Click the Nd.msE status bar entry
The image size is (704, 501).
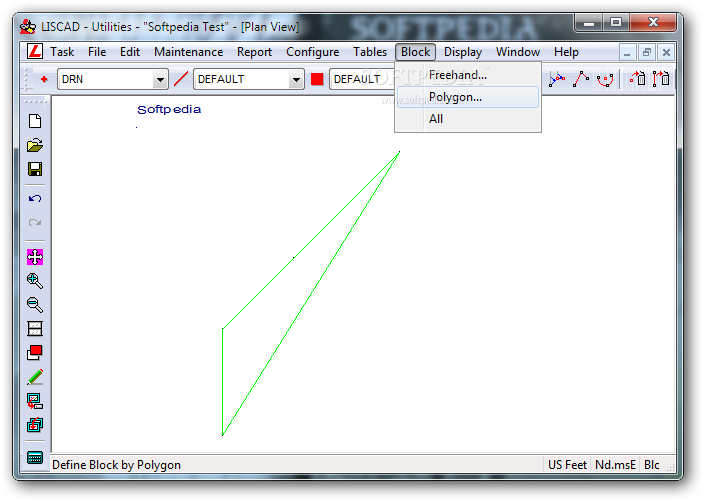(x=615, y=465)
